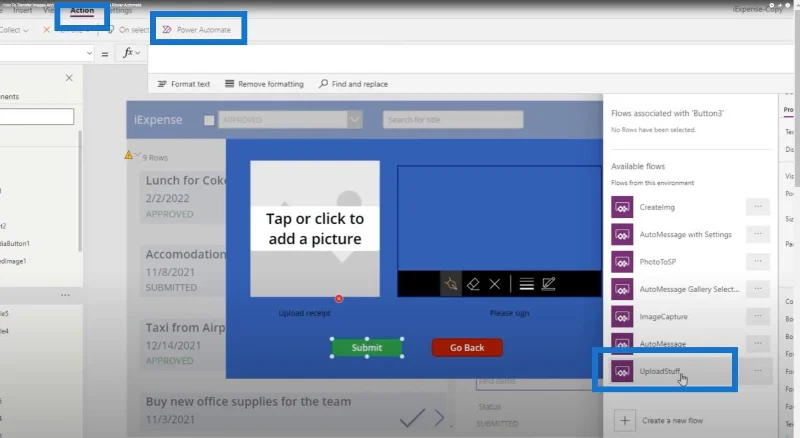Click Create a new flow link
The height and width of the screenshot is (438, 800).
tap(672, 421)
